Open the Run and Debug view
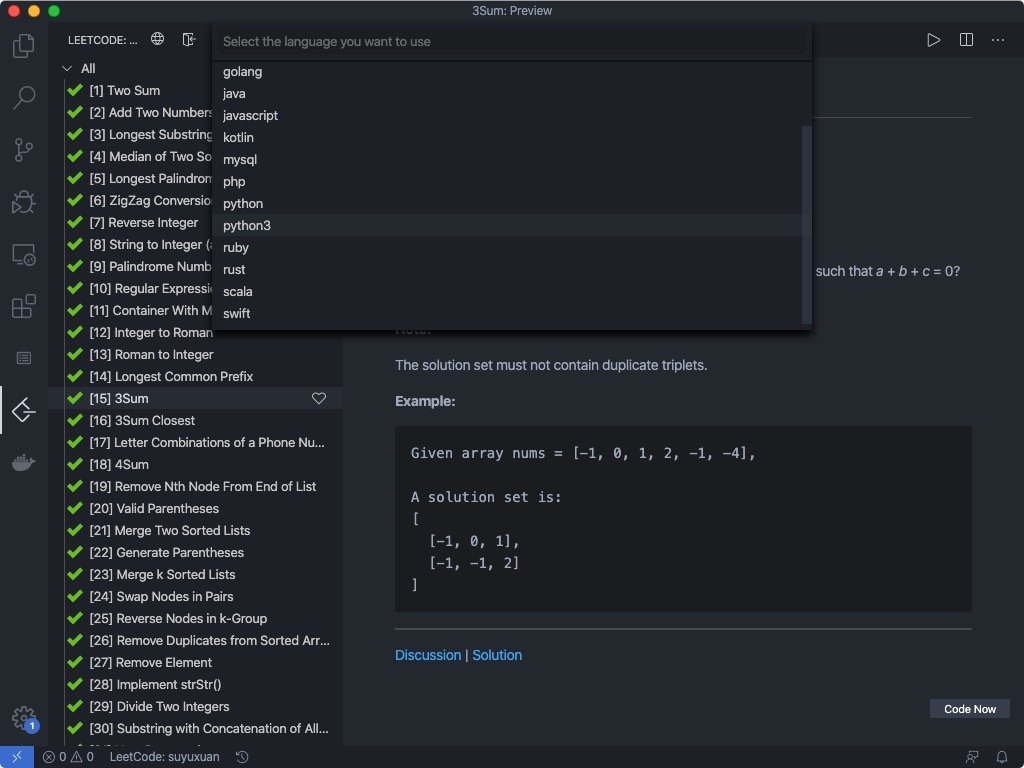 click(x=24, y=202)
